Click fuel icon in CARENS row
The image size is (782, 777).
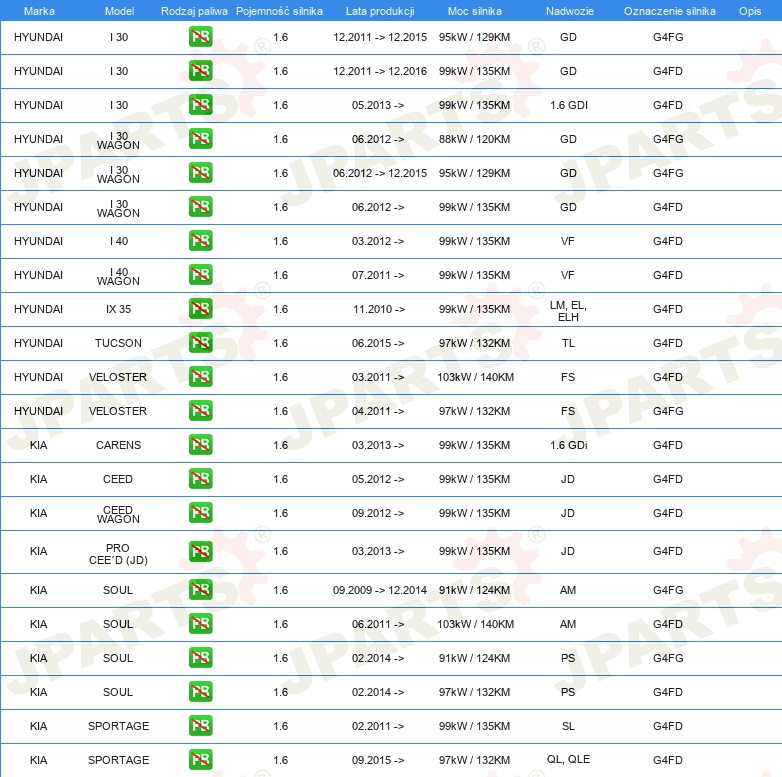200,444
